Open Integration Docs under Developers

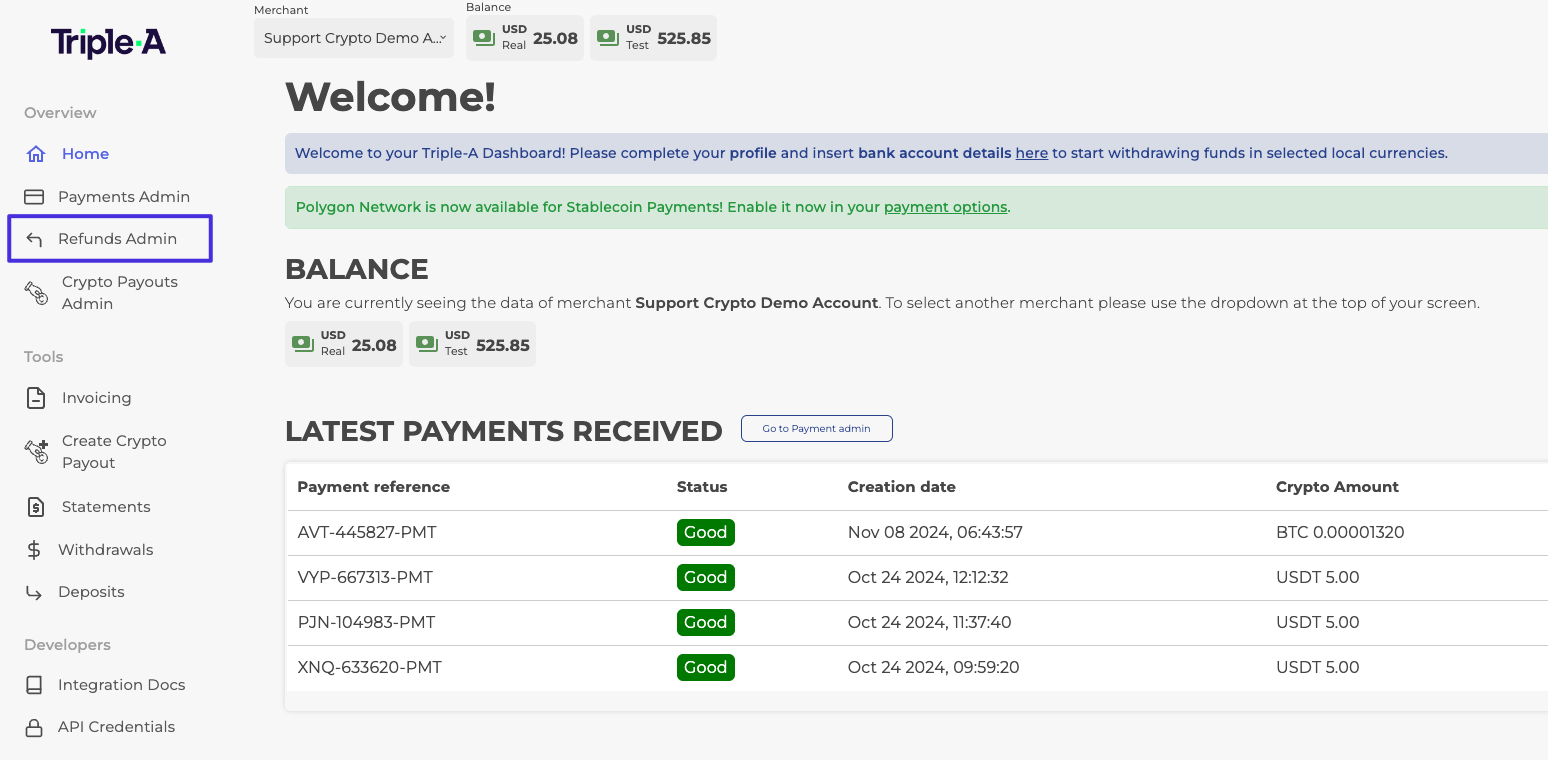121,685
